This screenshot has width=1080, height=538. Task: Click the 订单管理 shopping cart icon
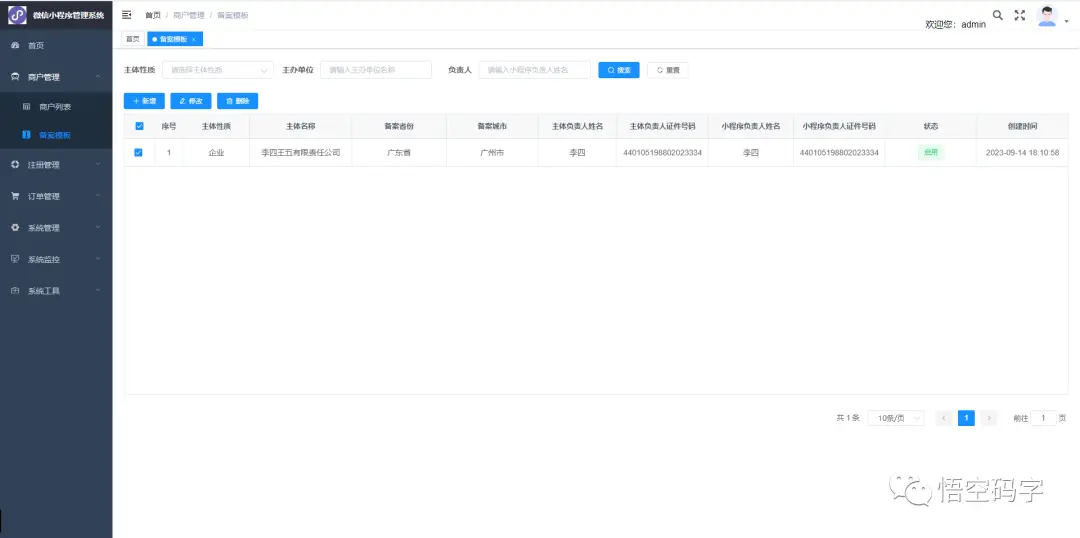coord(15,196)
